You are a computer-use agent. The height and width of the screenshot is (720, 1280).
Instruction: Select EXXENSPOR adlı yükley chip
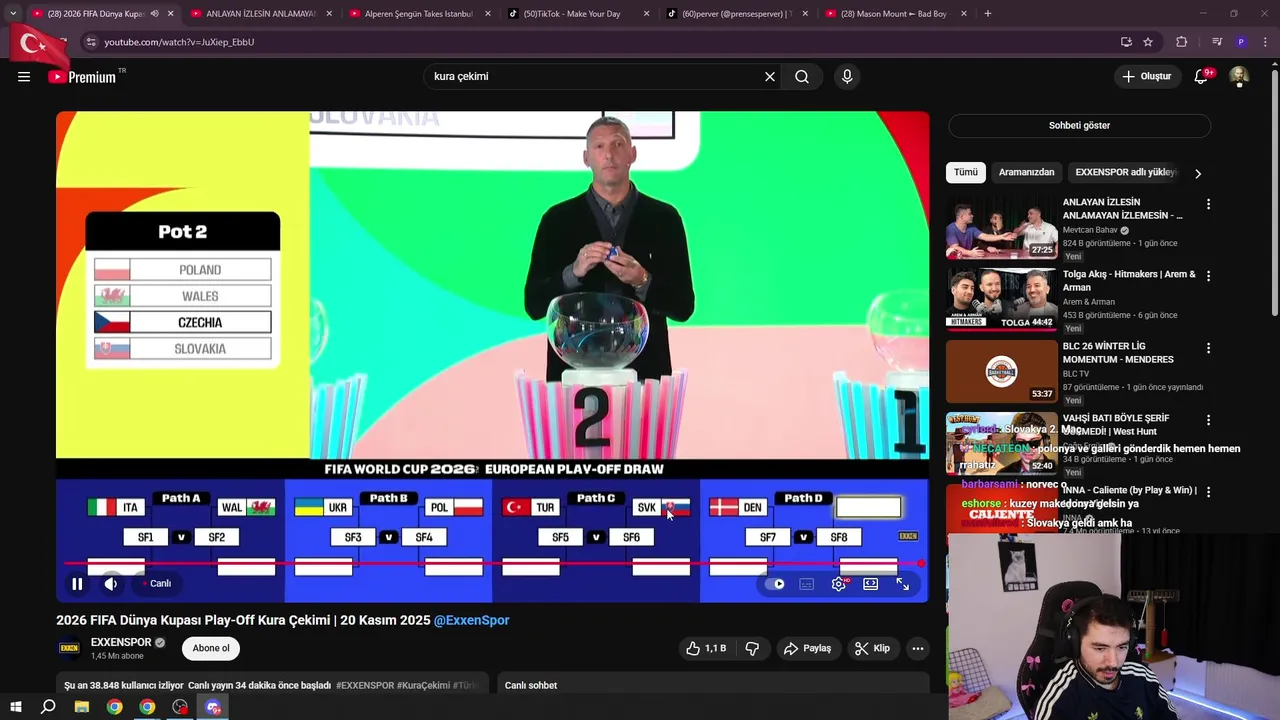click(x=1125, y=172)
